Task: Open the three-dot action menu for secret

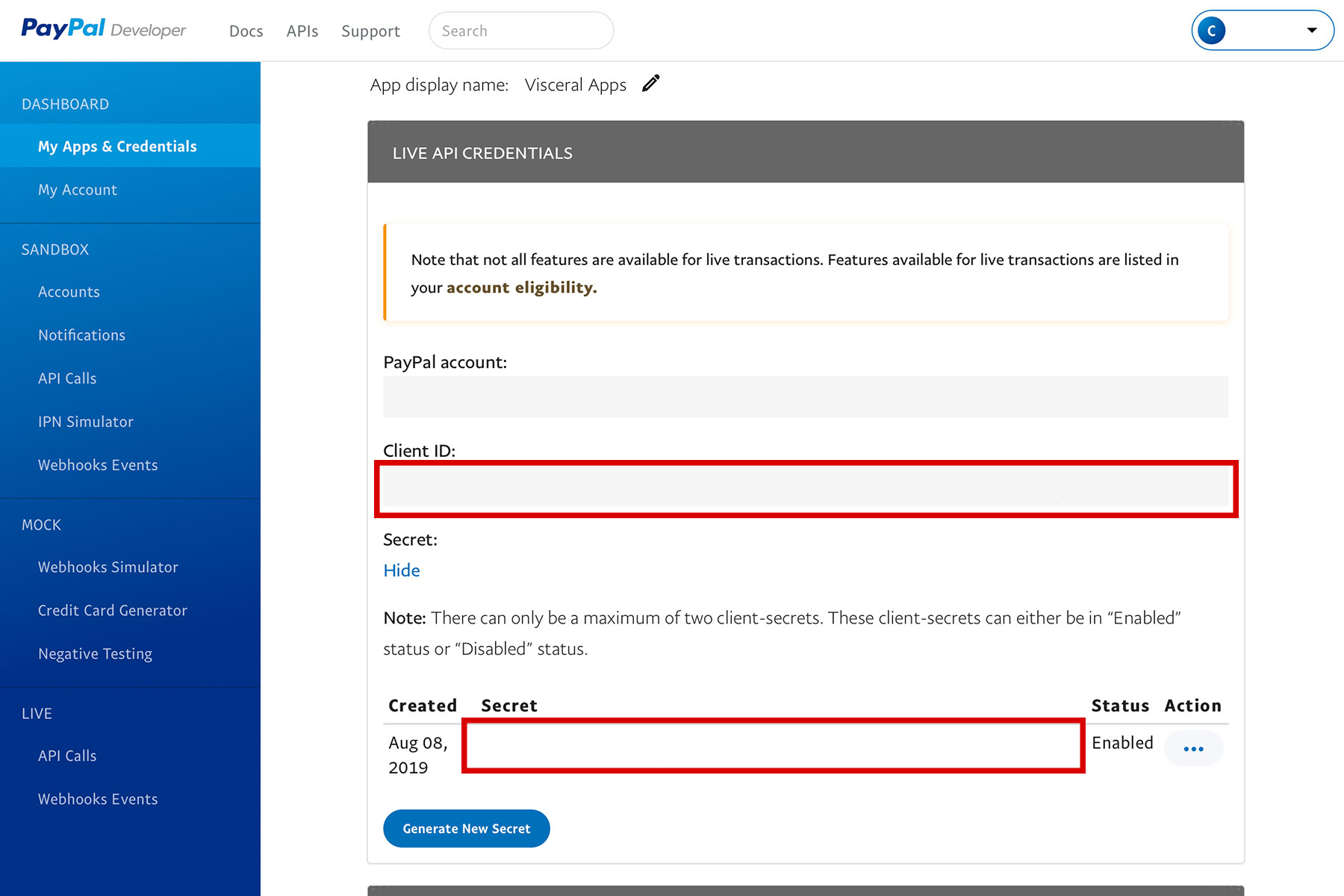Action: click(1193, 748)
